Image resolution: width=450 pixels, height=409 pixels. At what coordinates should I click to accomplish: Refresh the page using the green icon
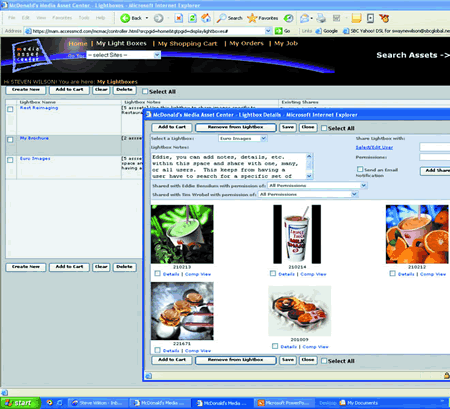click(x=192, y=18)
